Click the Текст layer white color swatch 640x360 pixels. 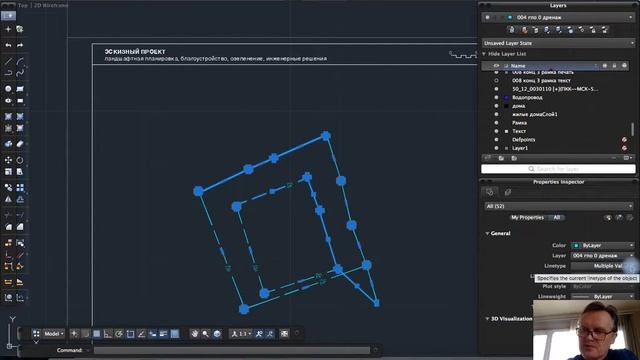coord(507,131)
